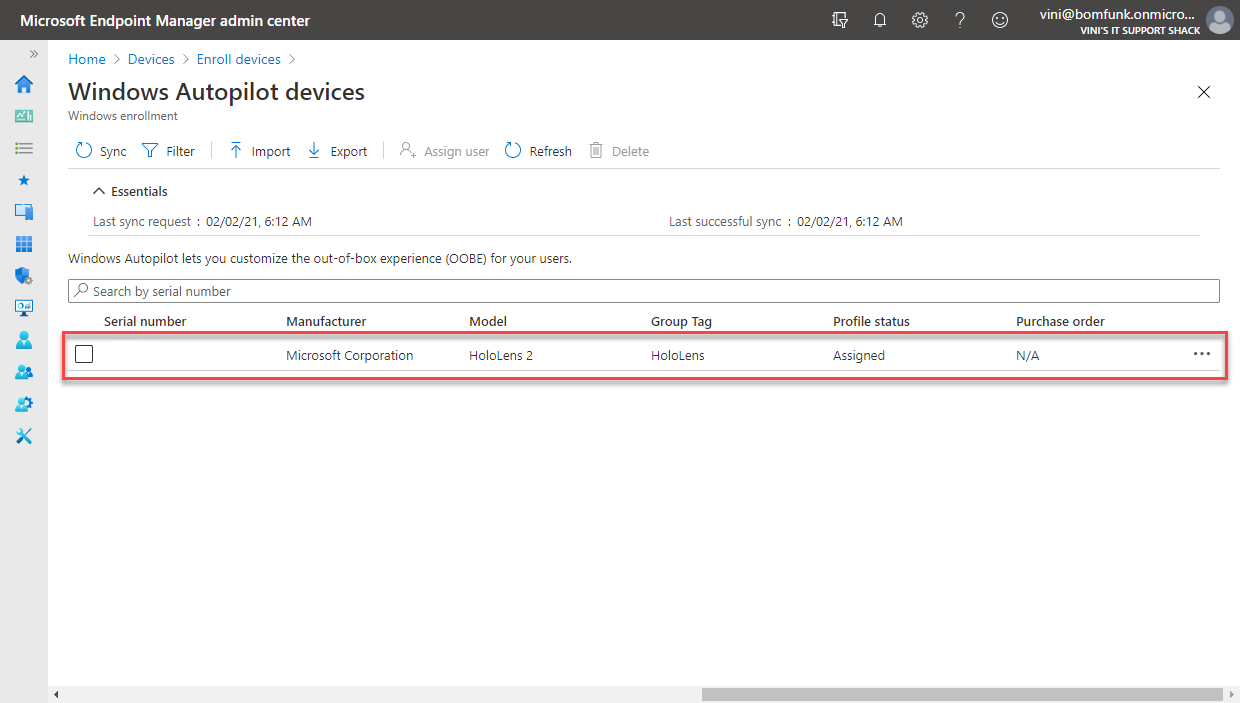Open Troubleshooting tools icon in sidebar

click(x=24, y=436)
